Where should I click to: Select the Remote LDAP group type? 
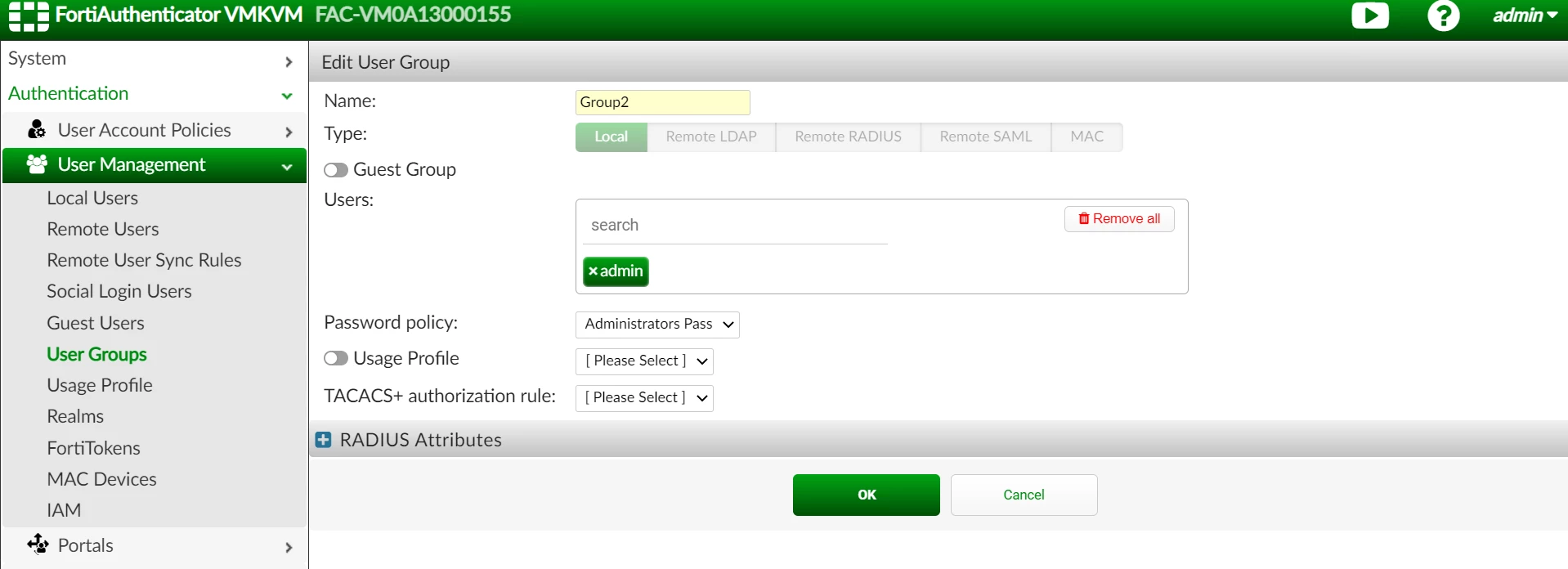(711, 137)
